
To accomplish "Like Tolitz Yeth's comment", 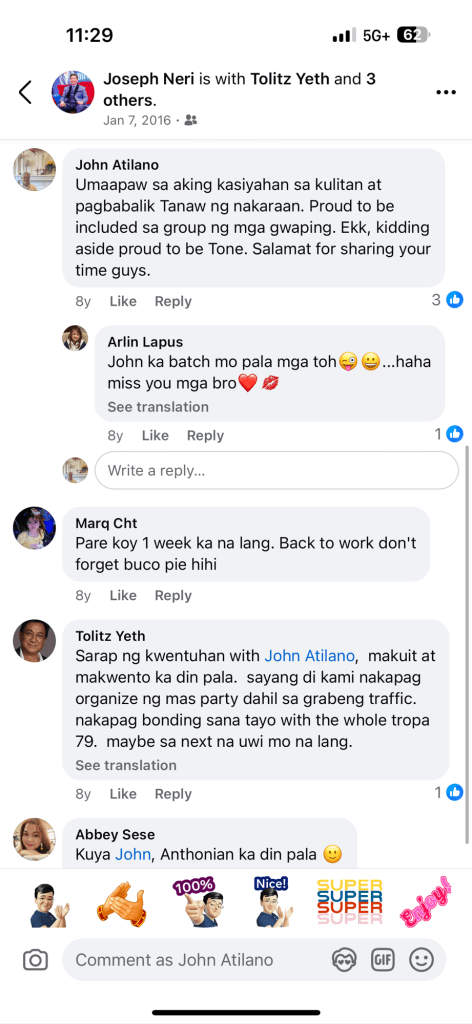I will point(123,793).
